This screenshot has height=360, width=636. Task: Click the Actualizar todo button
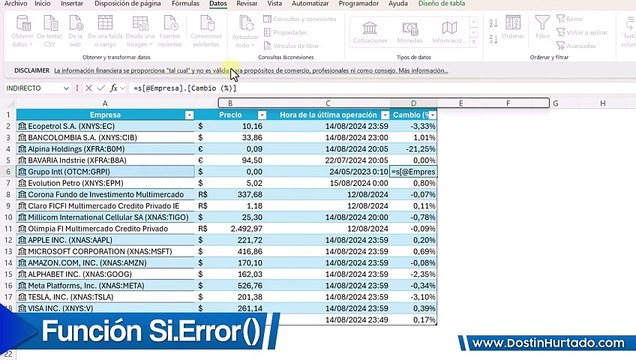(x=245, y=31)
